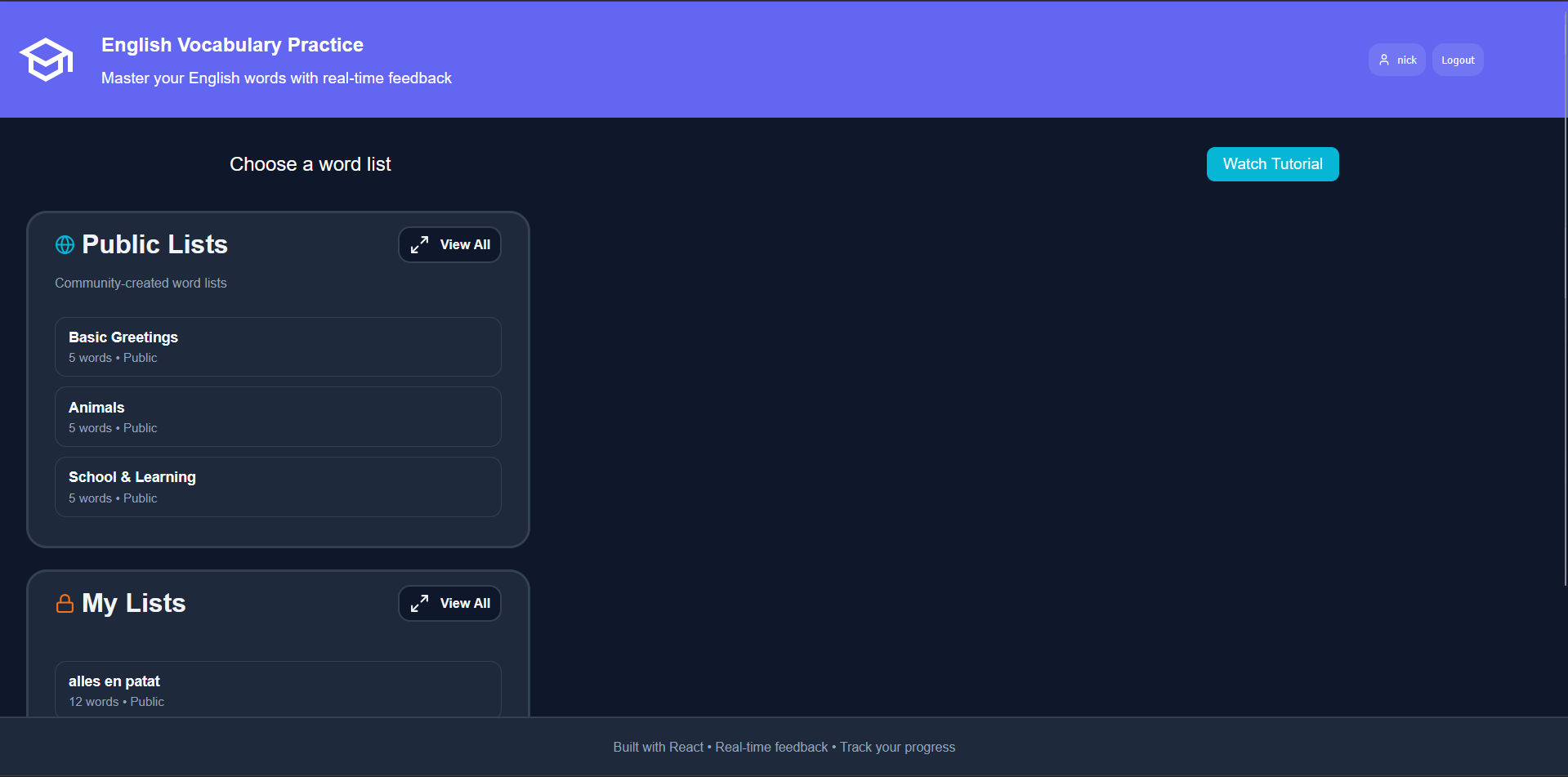Click the page's vertical scrollbar

point(1564,327)
